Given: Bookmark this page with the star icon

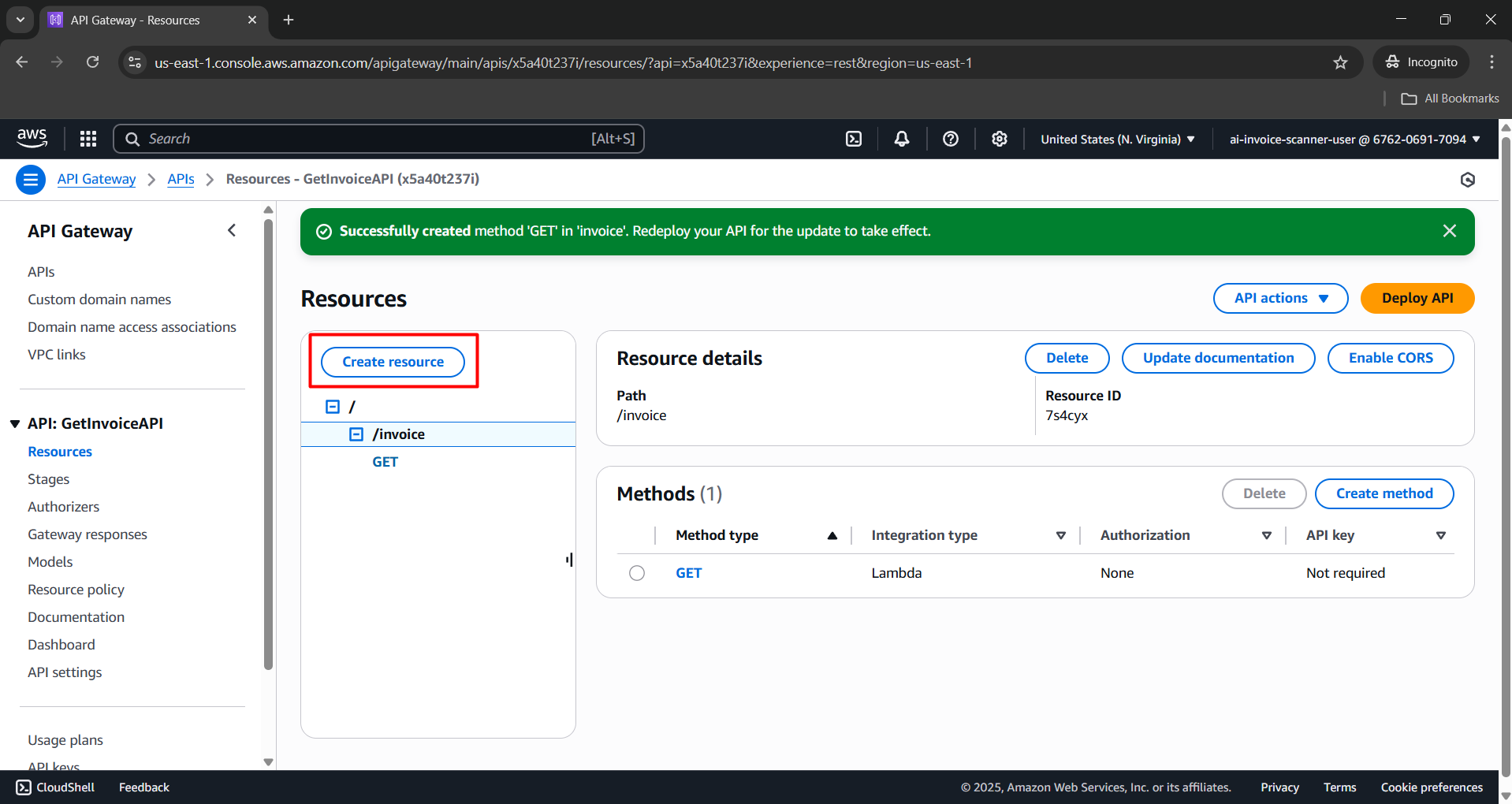Looking at the screenshot, I should 1340,62.
